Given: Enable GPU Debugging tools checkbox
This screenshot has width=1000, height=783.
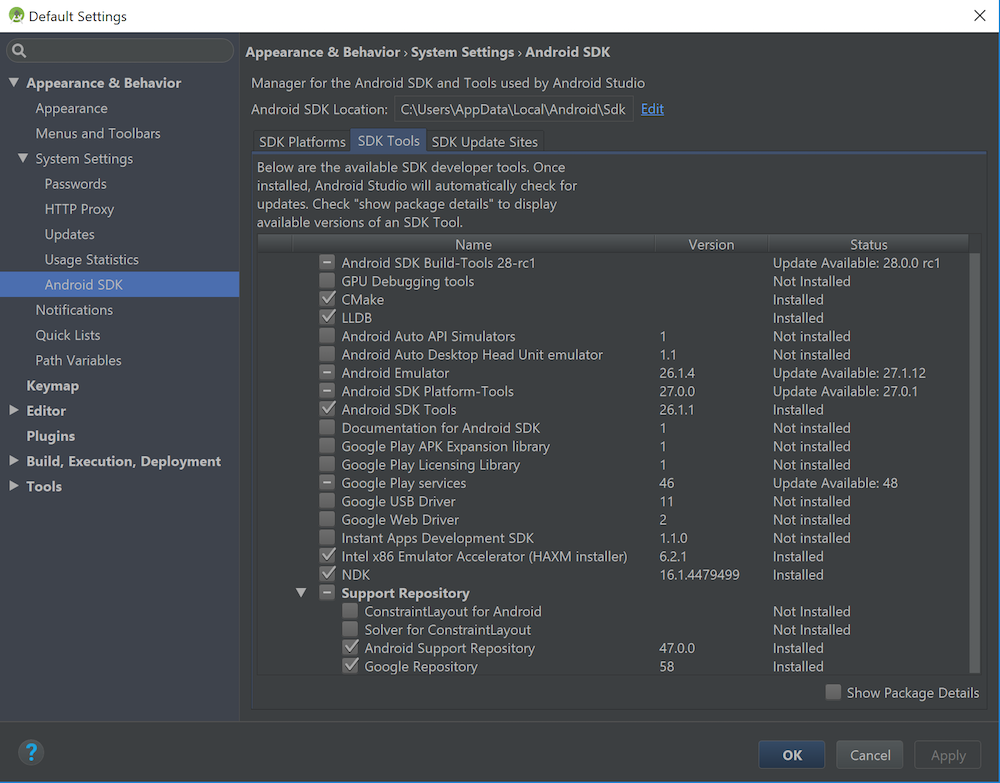Looking at the screenshot, I should pos(327,281).
